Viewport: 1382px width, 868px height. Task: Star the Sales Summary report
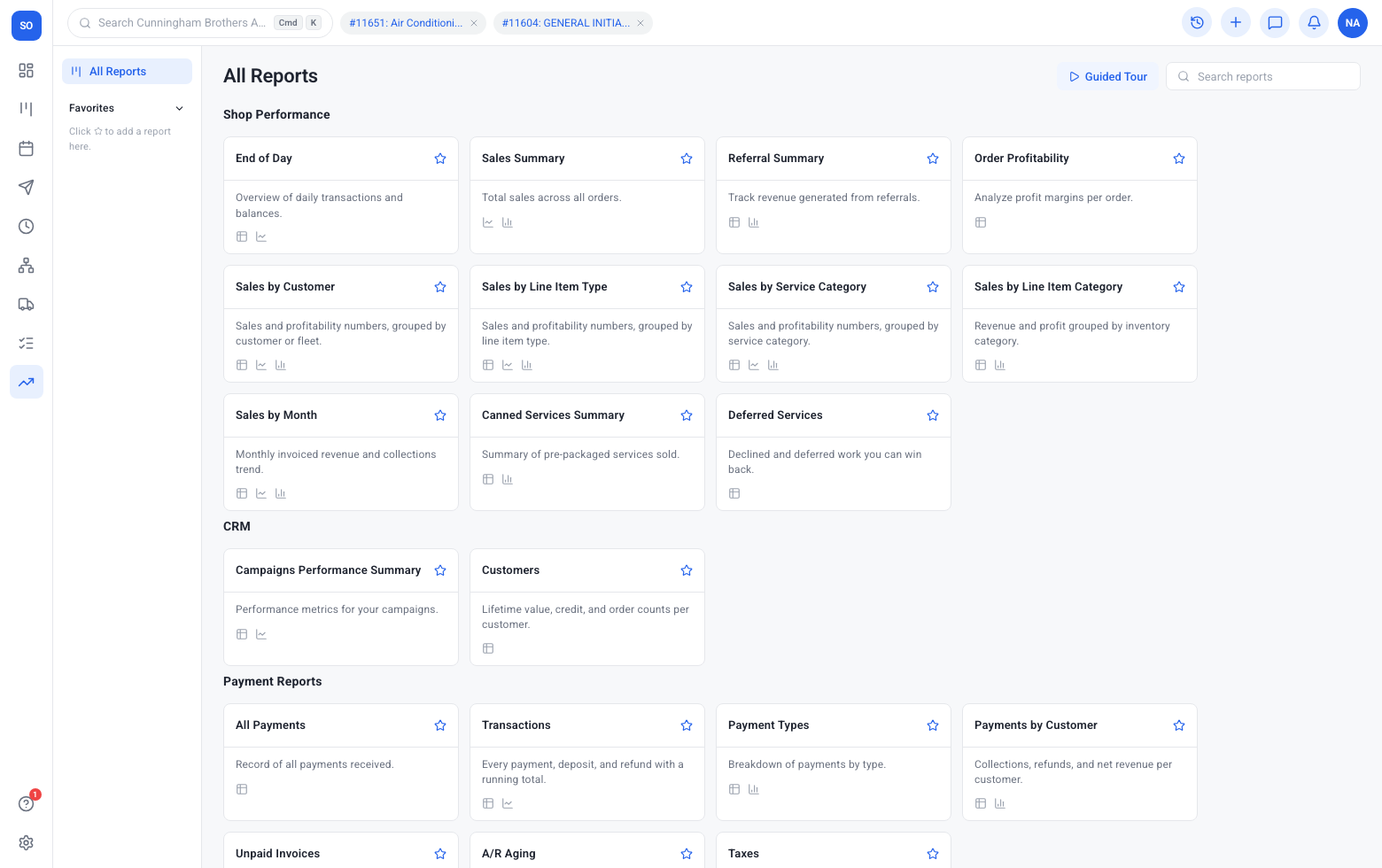point(687,159)
